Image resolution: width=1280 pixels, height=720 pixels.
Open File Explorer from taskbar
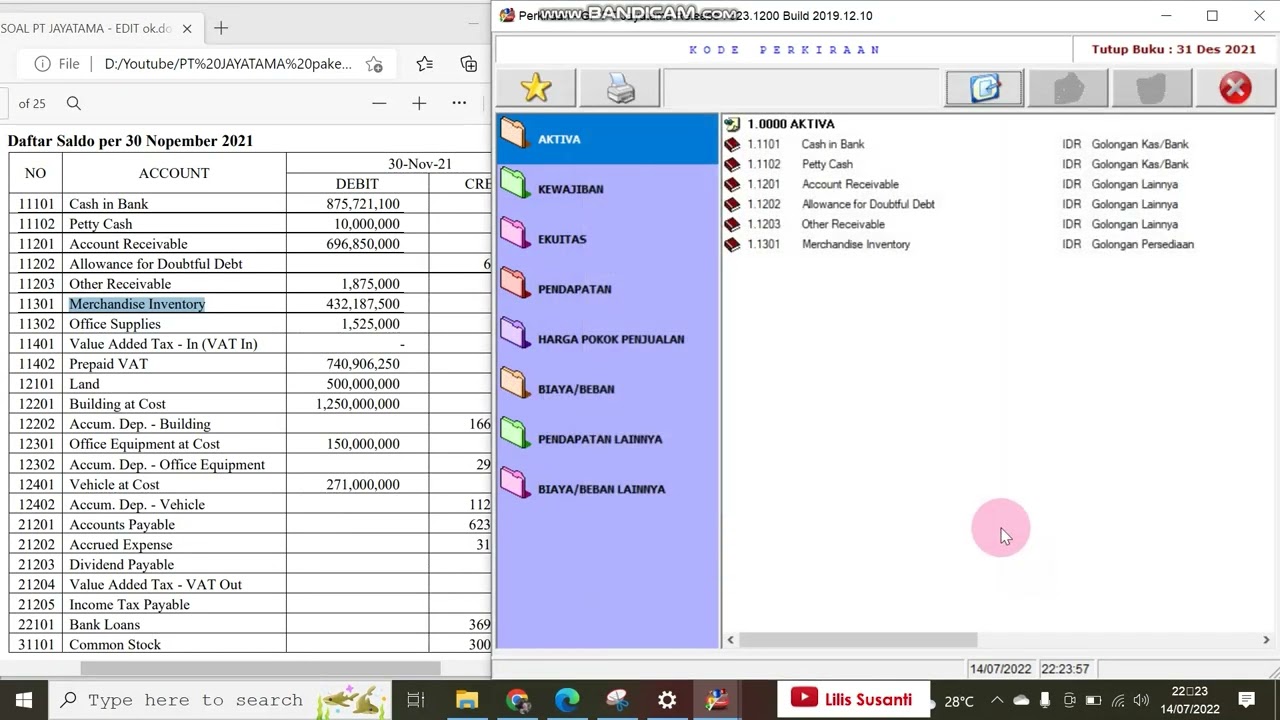467,700
